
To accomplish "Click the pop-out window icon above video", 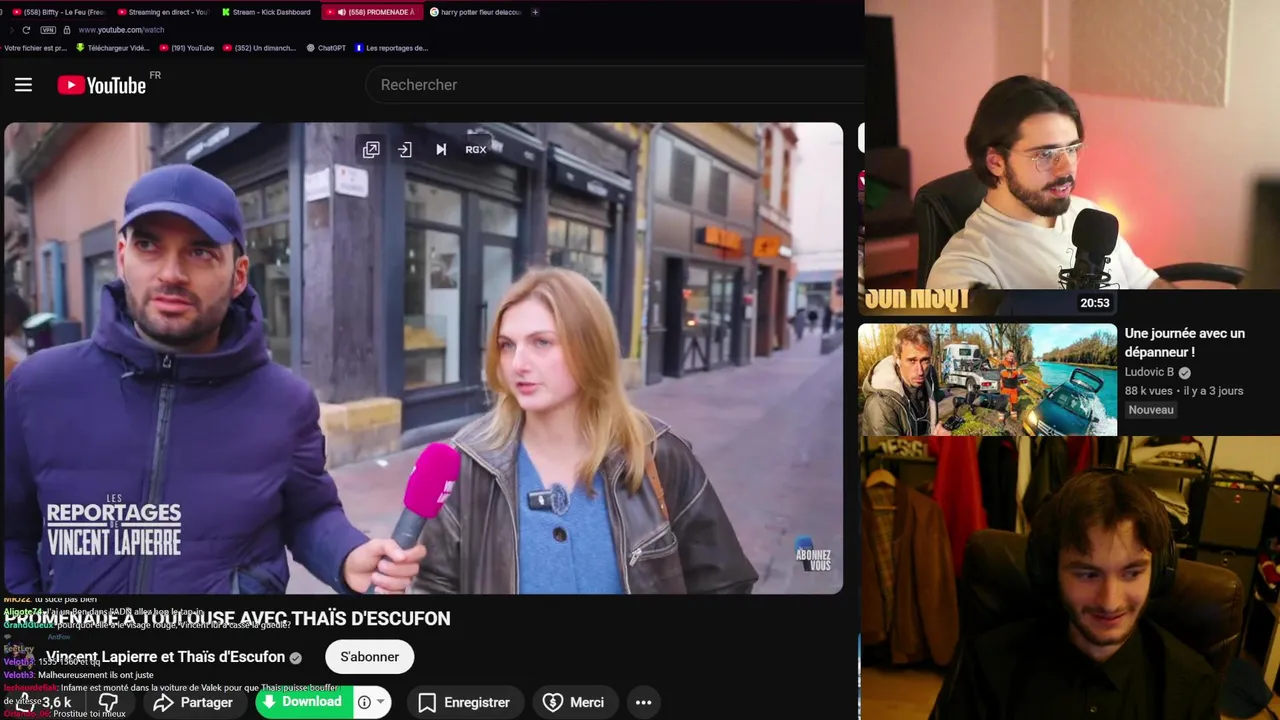I will 371,150.
